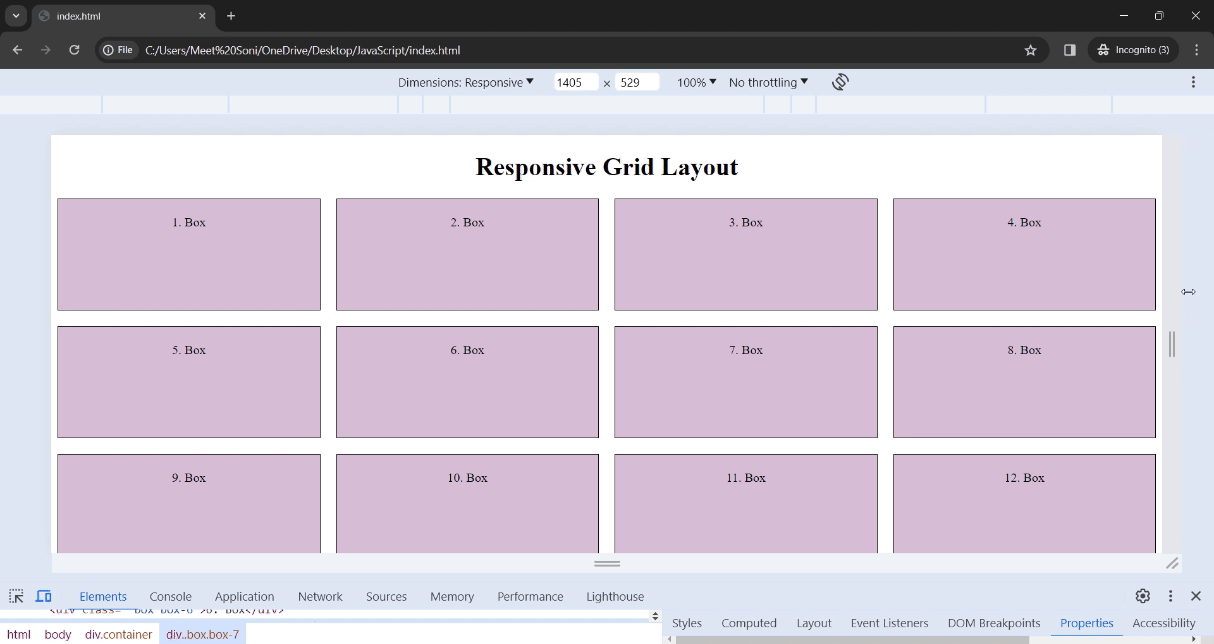Screen dimensions: 1214x644
Task: Open the Properties sidebar tab
Action: click(x=1087, y=623)
